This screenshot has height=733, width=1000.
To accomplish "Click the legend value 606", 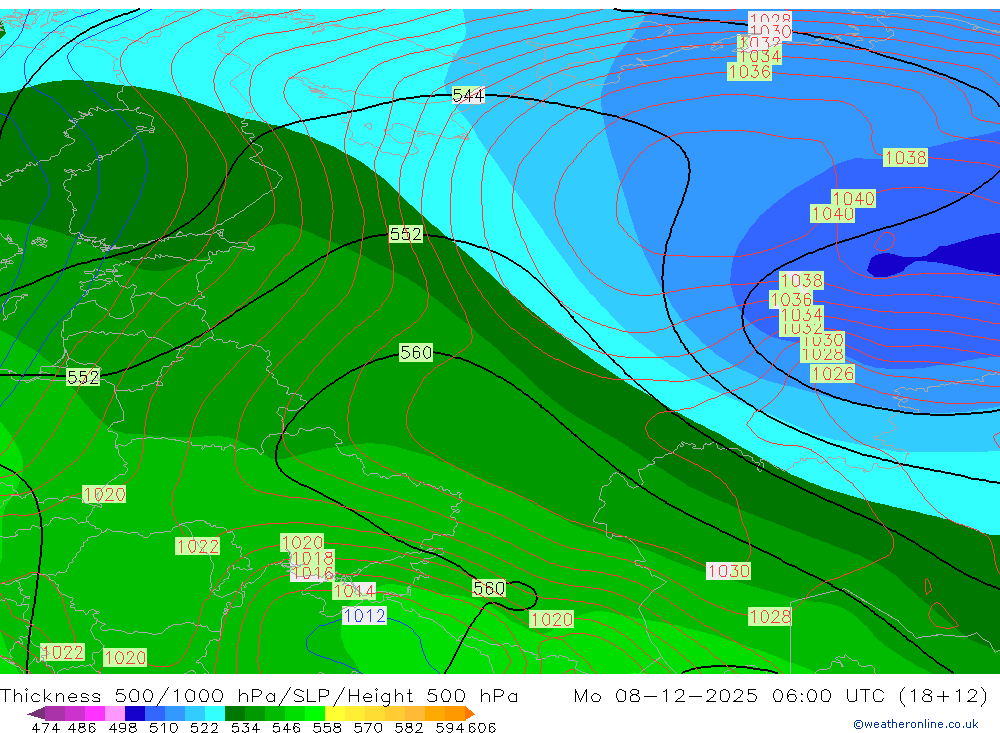I will point(481,727).
